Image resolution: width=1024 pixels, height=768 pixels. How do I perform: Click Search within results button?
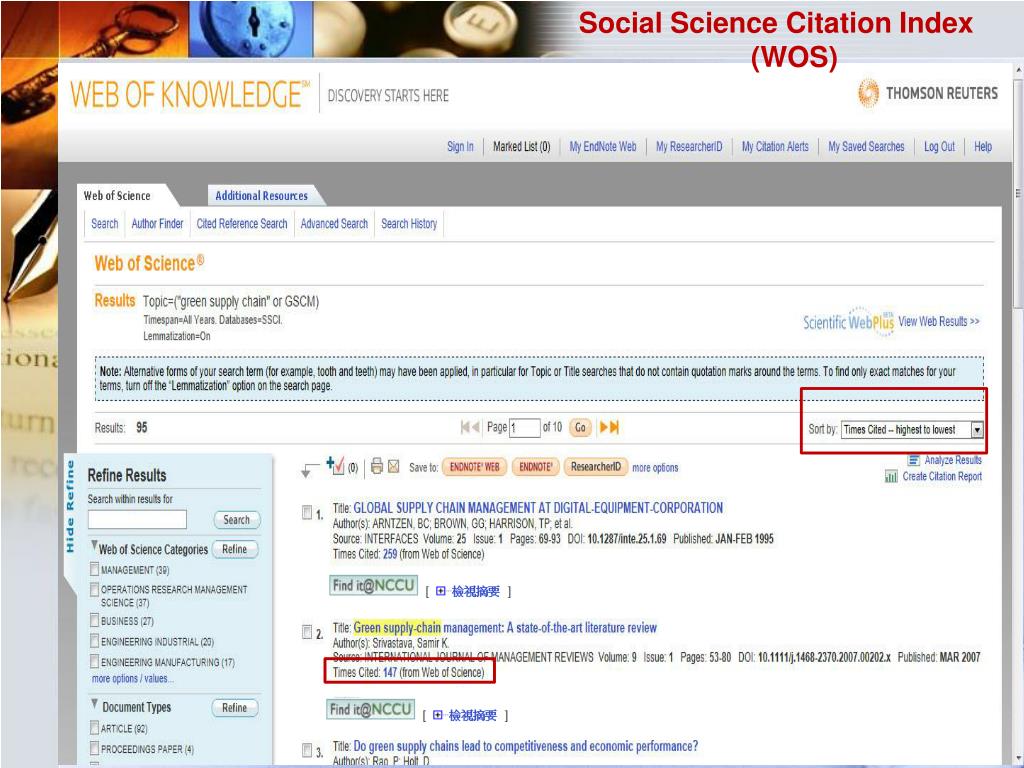(x=236, y=520)
